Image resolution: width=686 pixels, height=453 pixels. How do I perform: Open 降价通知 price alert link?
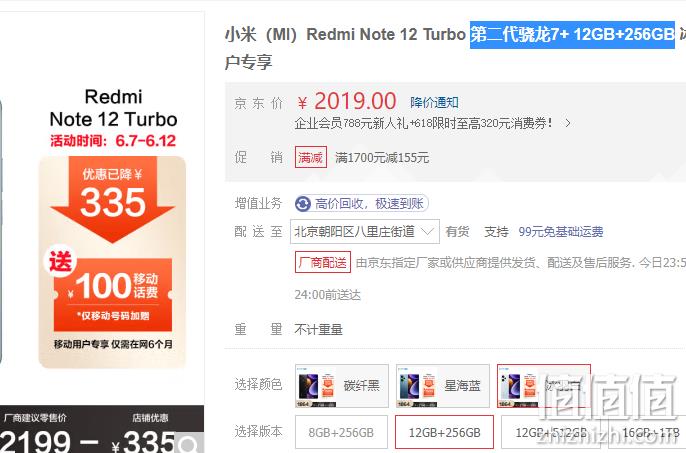coord(434,102)
